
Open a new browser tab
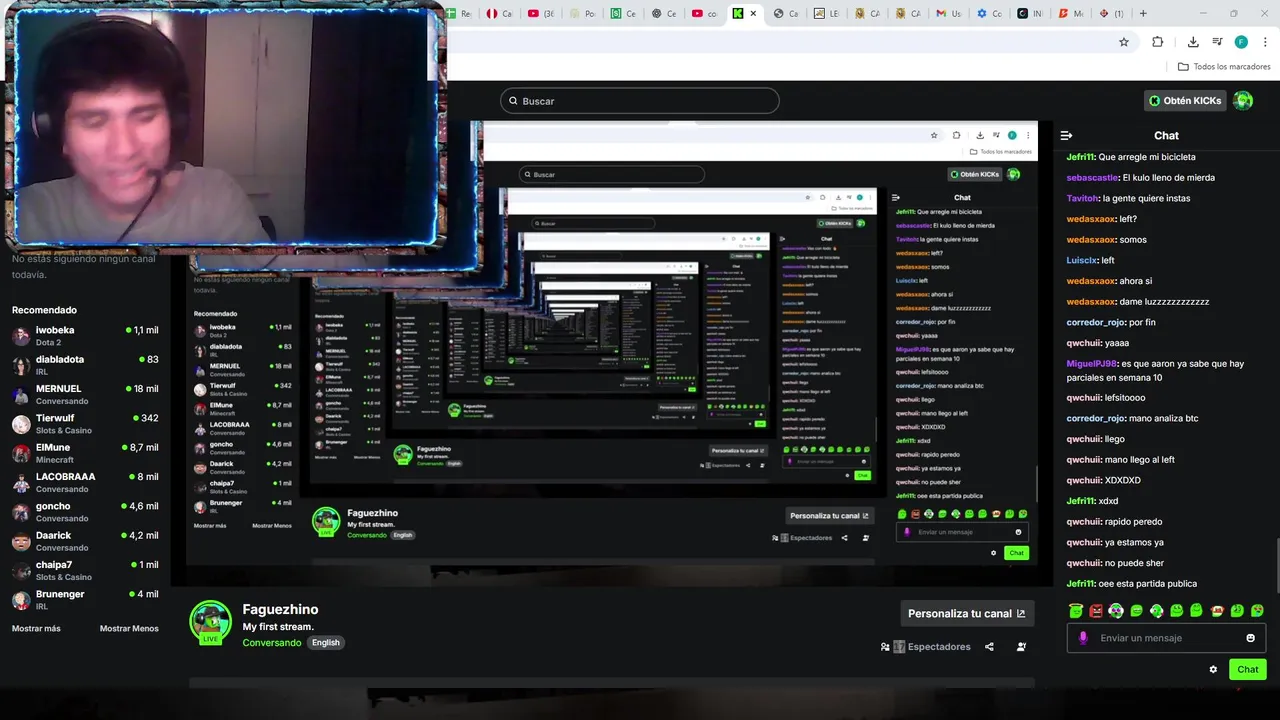(1143, 13)
